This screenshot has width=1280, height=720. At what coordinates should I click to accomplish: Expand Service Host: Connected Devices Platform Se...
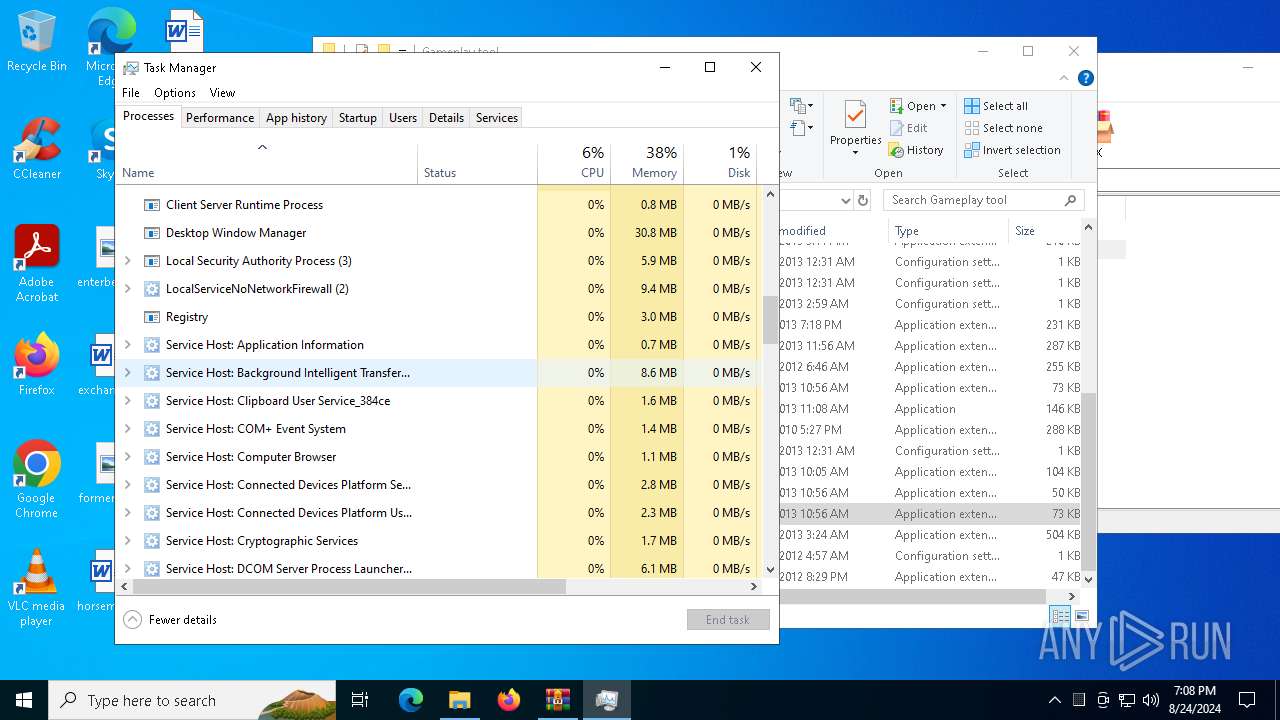tap(127, 485)
